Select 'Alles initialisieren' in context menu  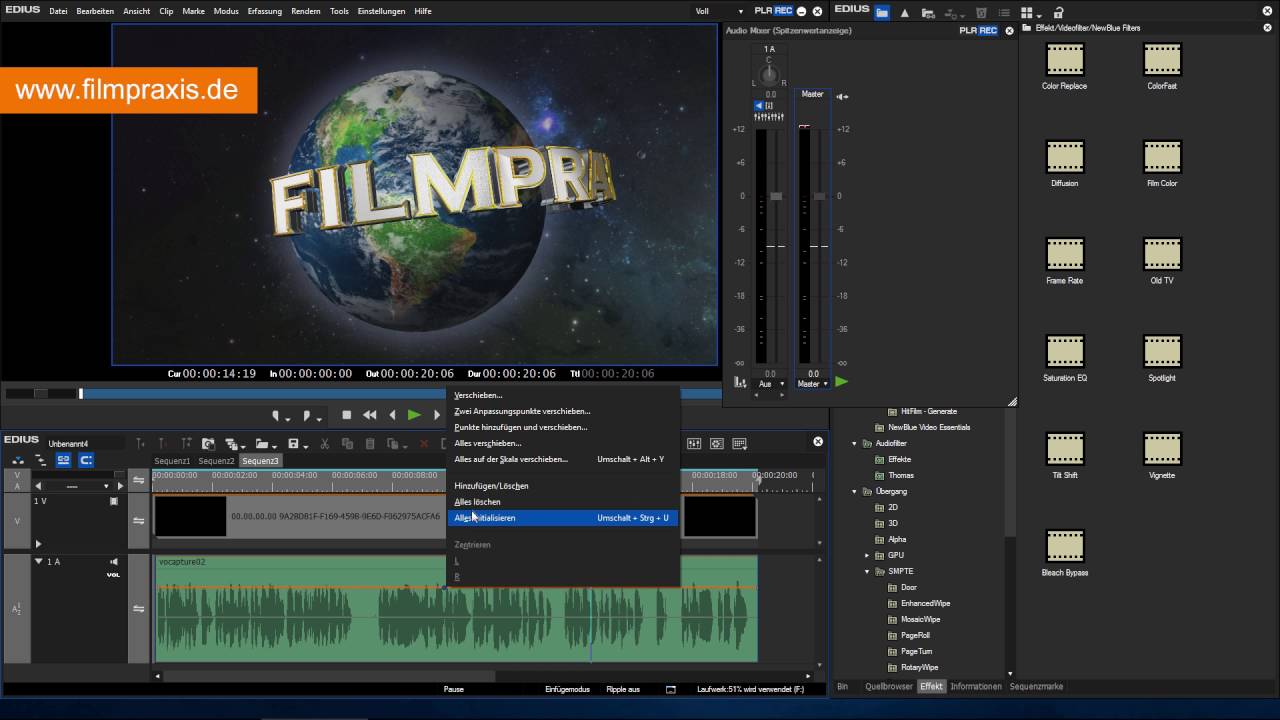pos(563,518)
